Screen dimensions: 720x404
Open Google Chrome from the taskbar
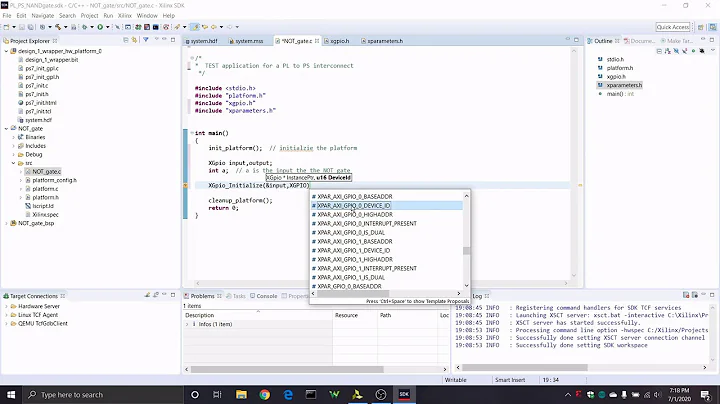264,394
